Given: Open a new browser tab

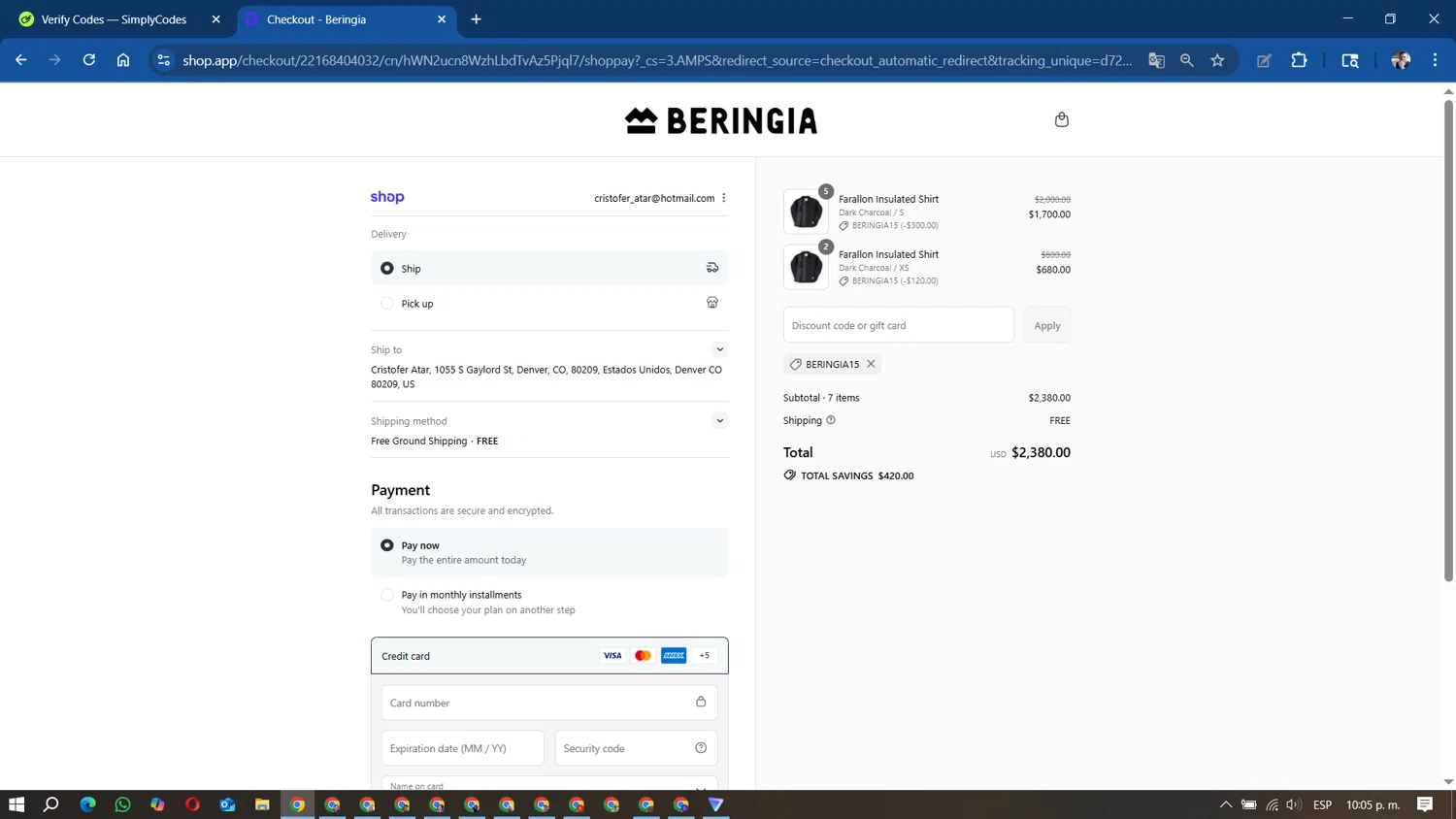Looking at the screenshot, I should point(476,19).
